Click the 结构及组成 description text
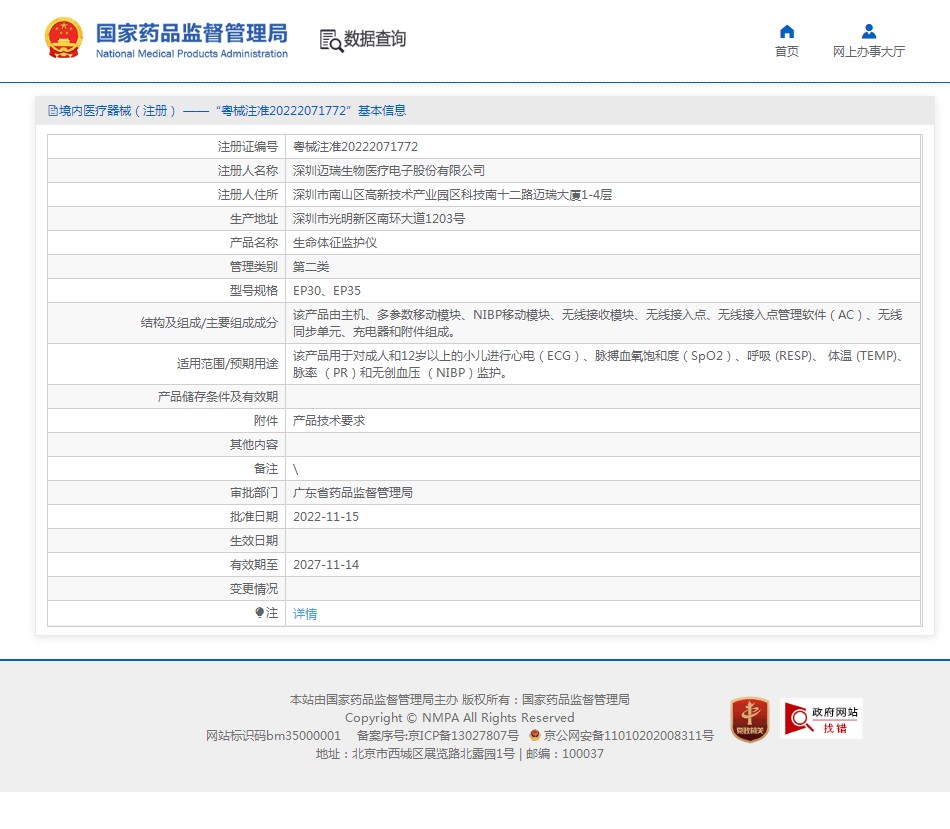Screen dimensions: 950x829 click(597, 323)
